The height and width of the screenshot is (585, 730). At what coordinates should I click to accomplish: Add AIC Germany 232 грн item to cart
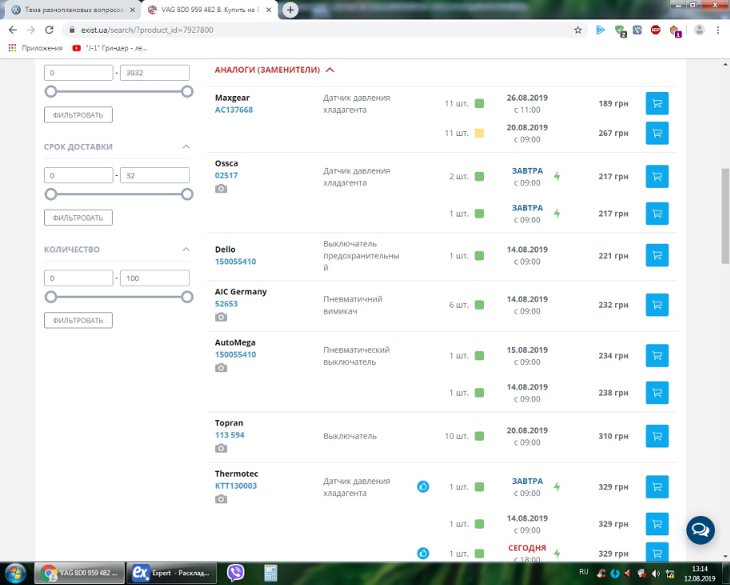[657, 305]
